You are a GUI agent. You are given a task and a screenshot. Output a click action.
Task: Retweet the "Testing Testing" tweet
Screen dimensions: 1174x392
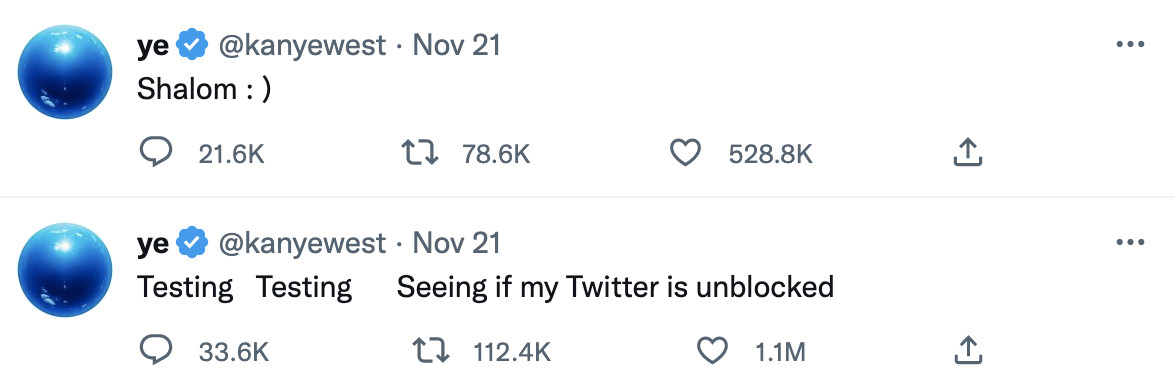(431, 350)
